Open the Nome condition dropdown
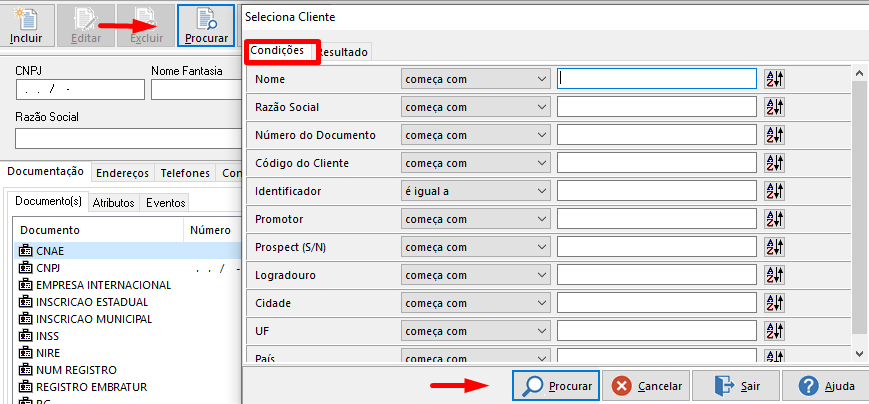This screenshot has width=869, height=404. click(x=476, y=79)
